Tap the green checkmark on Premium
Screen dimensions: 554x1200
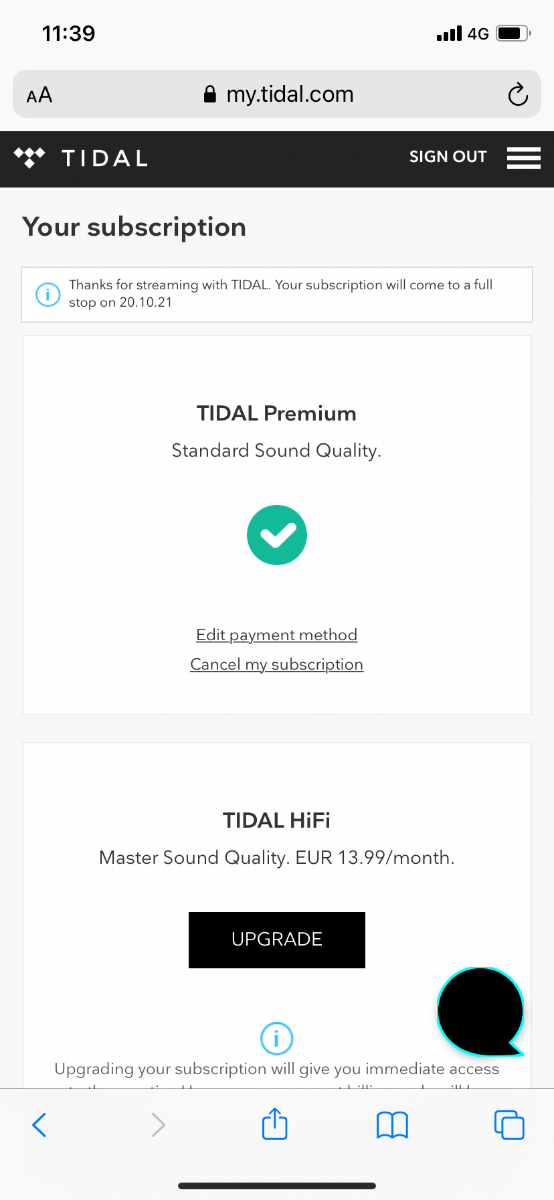click(277, 536)
